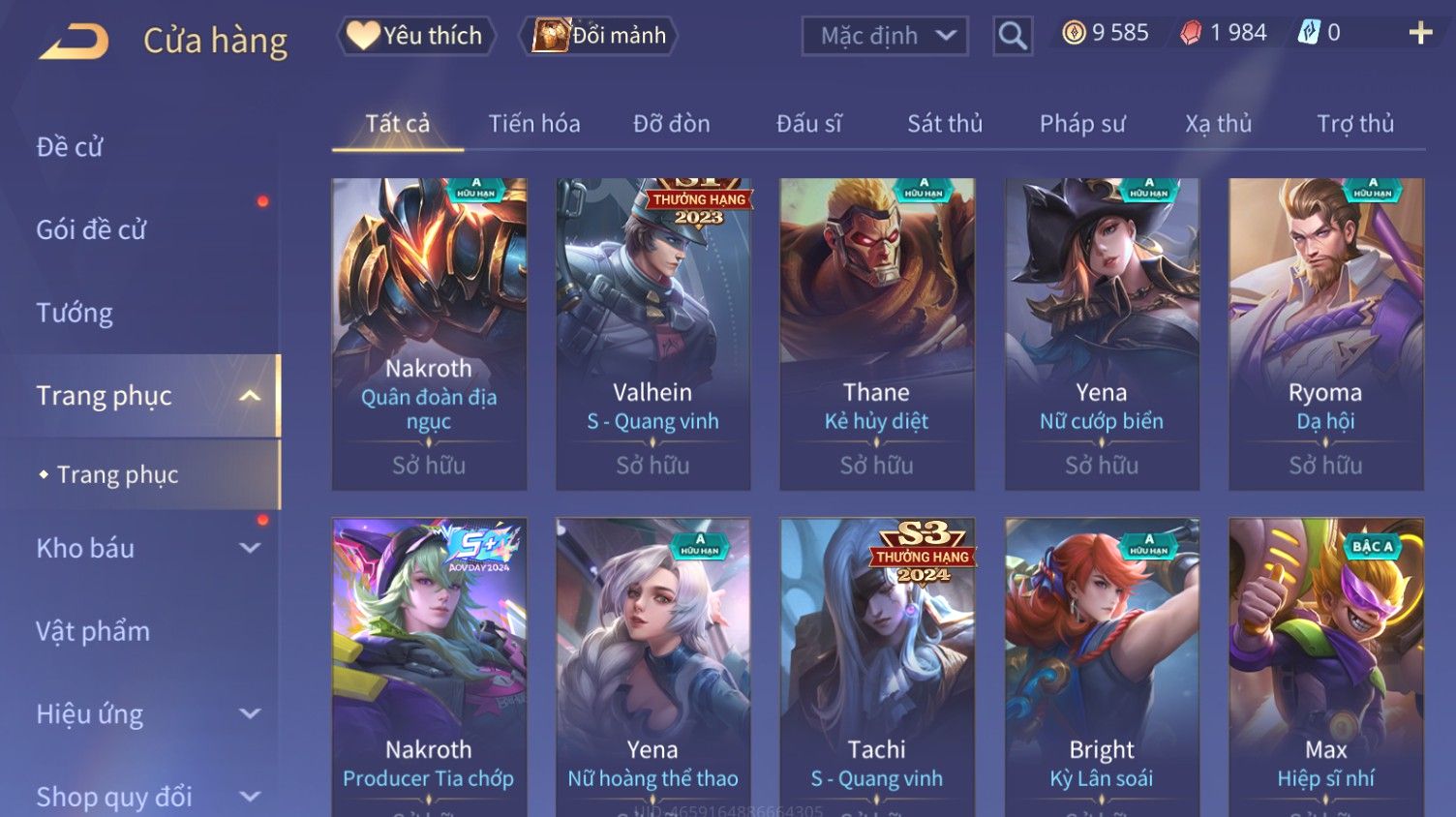
Task: Tap the golden back arrow icon
Action: [x=74, y=41]
